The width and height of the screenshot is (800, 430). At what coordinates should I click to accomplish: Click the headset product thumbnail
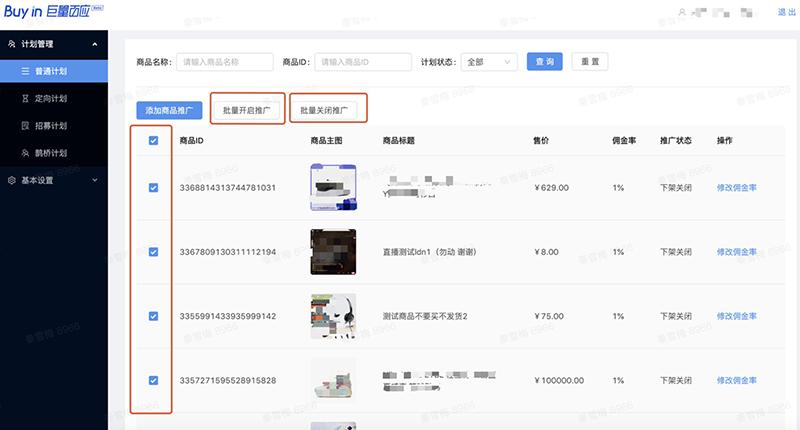tap(333, 316)
